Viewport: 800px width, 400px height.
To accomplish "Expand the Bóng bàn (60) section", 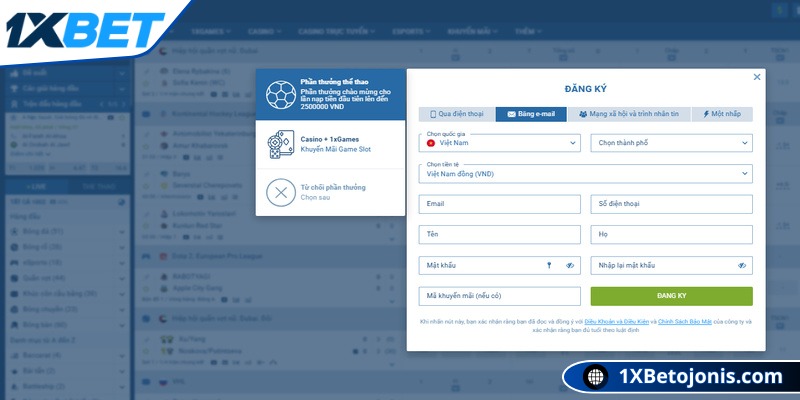I will tap(121, 325).
